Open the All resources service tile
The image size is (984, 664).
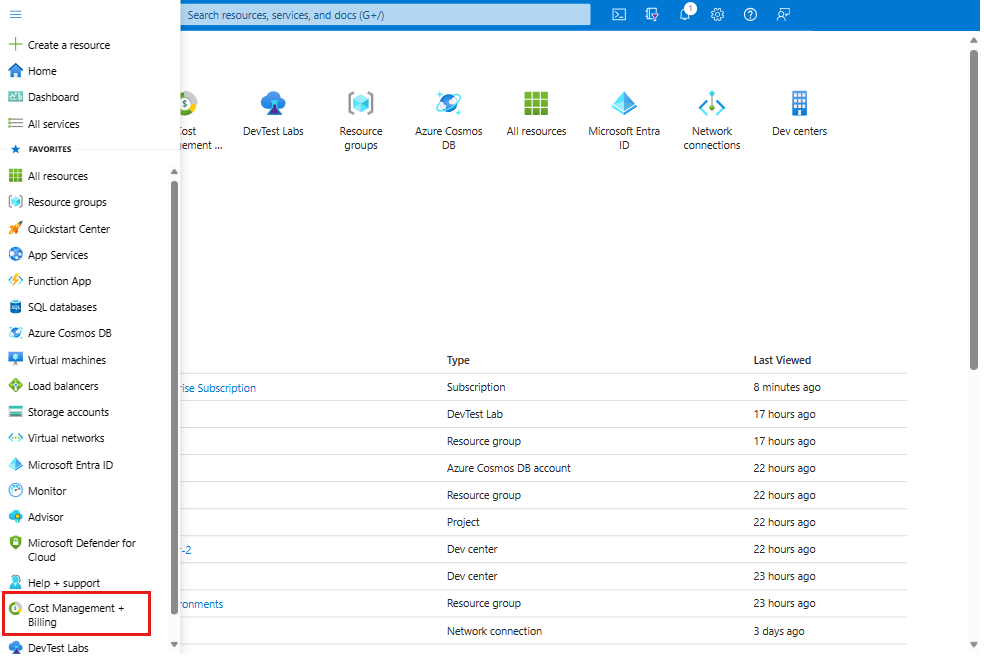(x=536, y=113)
